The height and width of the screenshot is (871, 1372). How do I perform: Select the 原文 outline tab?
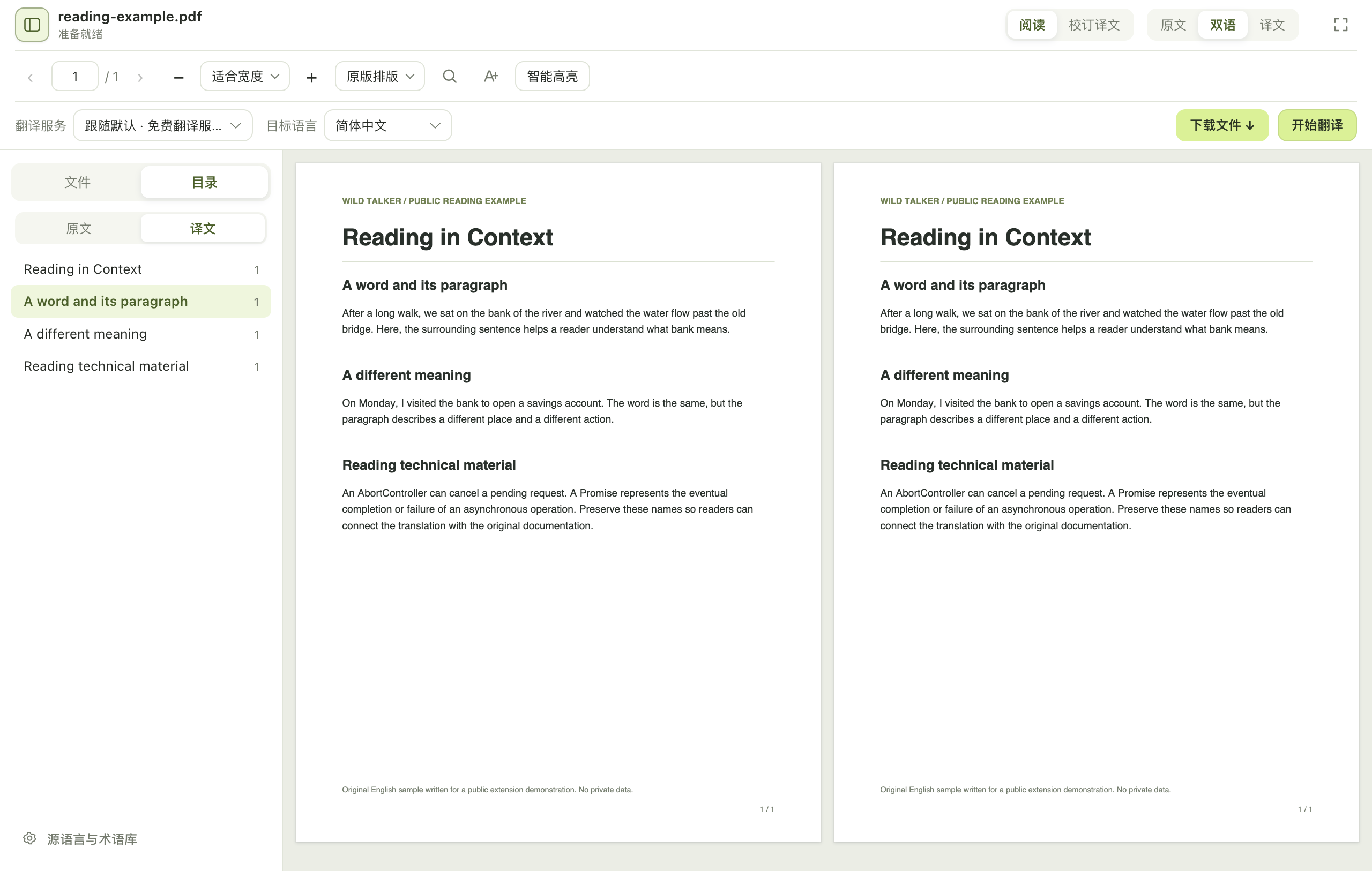[79, 228]
